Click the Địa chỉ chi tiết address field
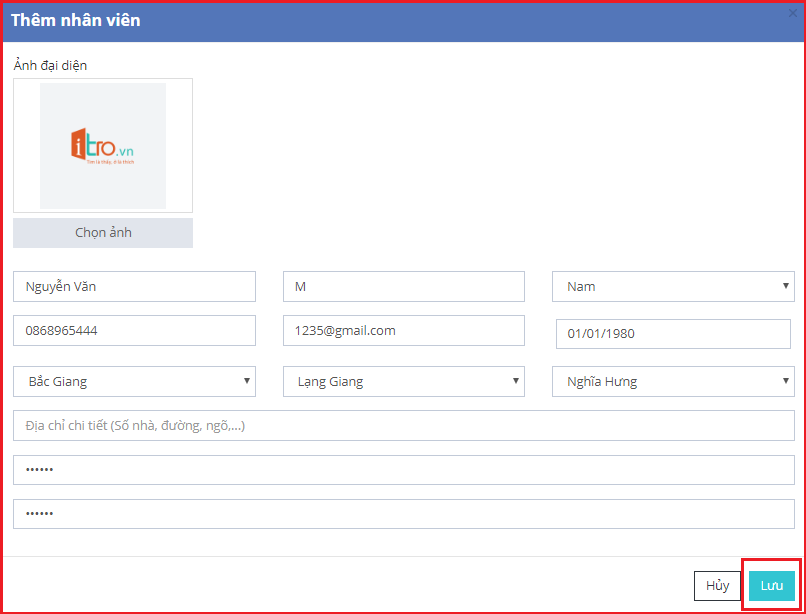The image size is (806, 614). pyautogui.click(x=403, y=425)
